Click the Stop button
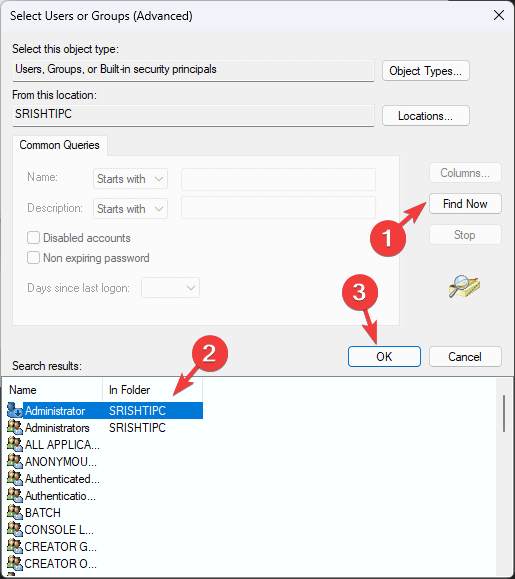 (465, 234)
